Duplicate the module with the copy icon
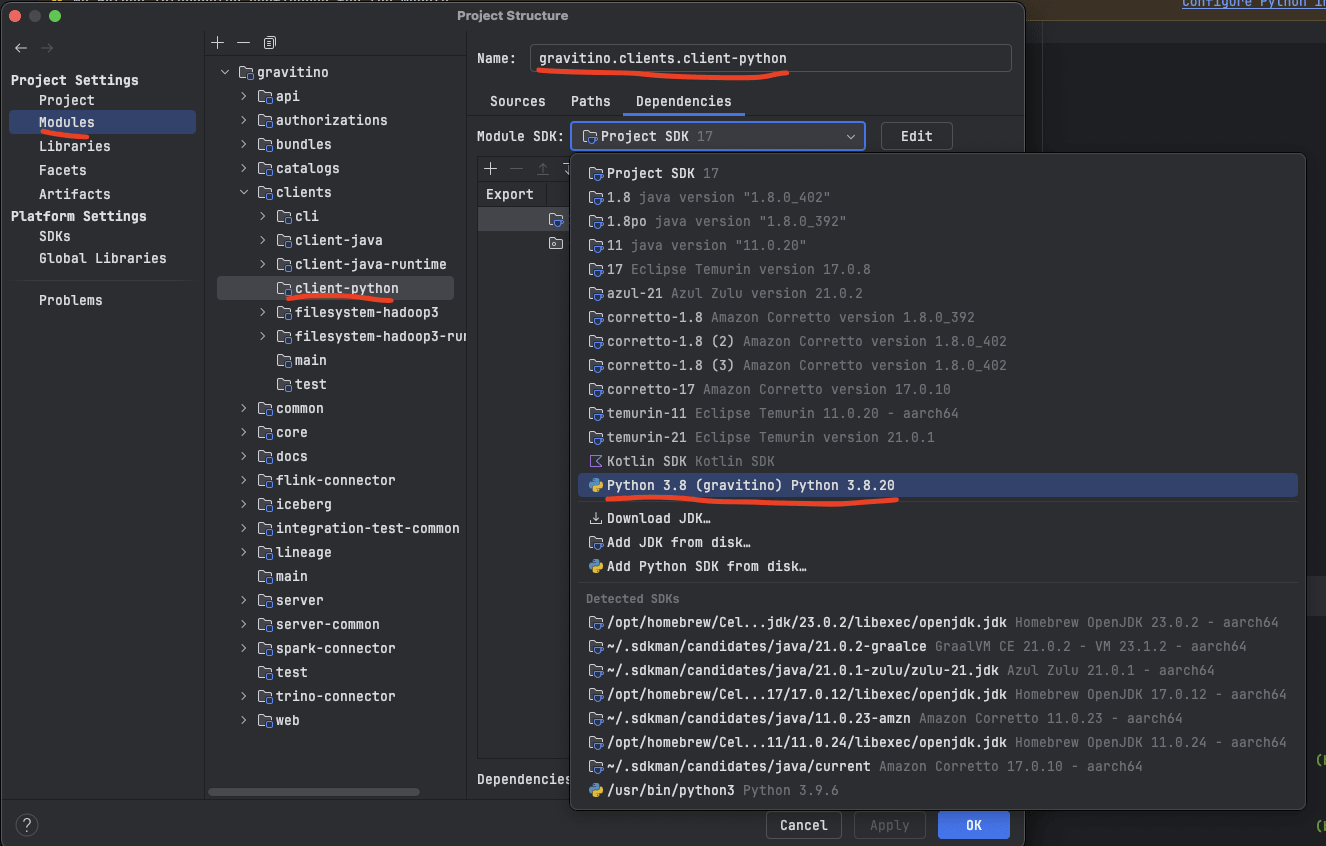This screenshot has height=846, width=1326. pyautogui.click(x=269, y=42)
